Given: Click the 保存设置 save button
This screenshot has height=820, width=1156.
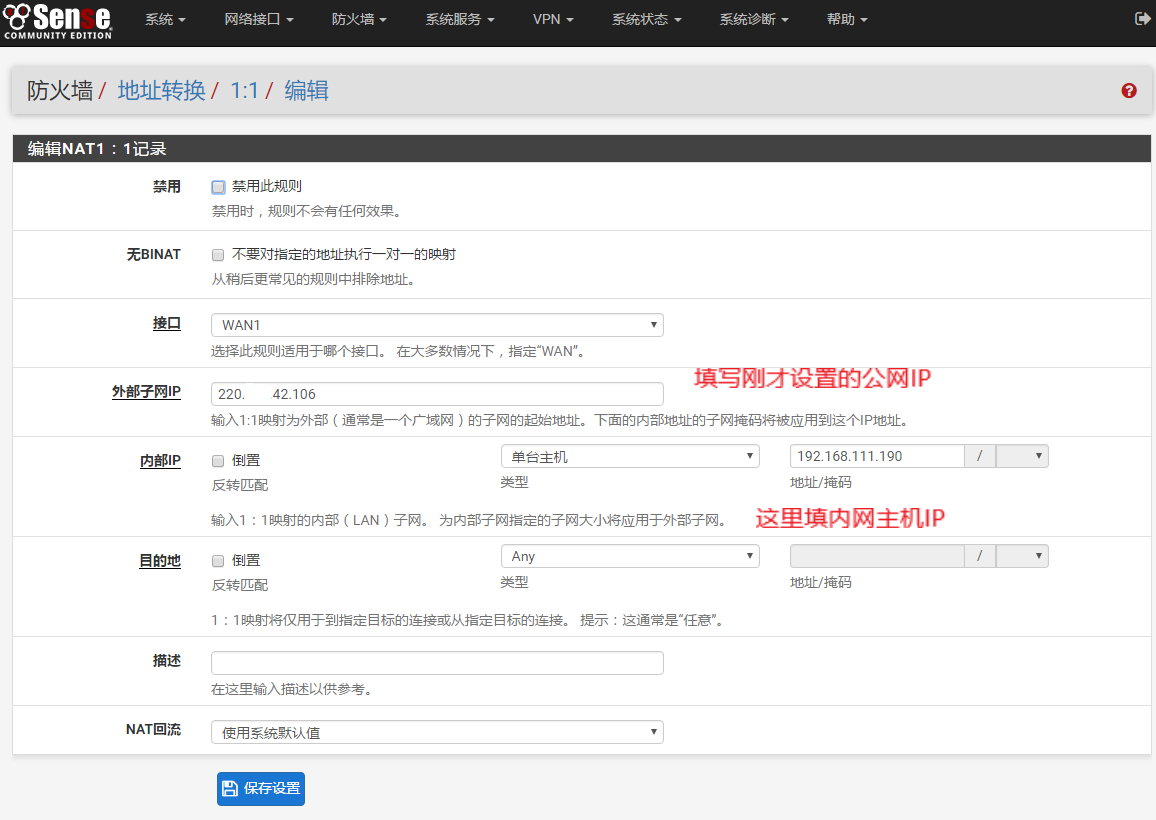Looking at the screenshot, I should (x=261, y=788).
